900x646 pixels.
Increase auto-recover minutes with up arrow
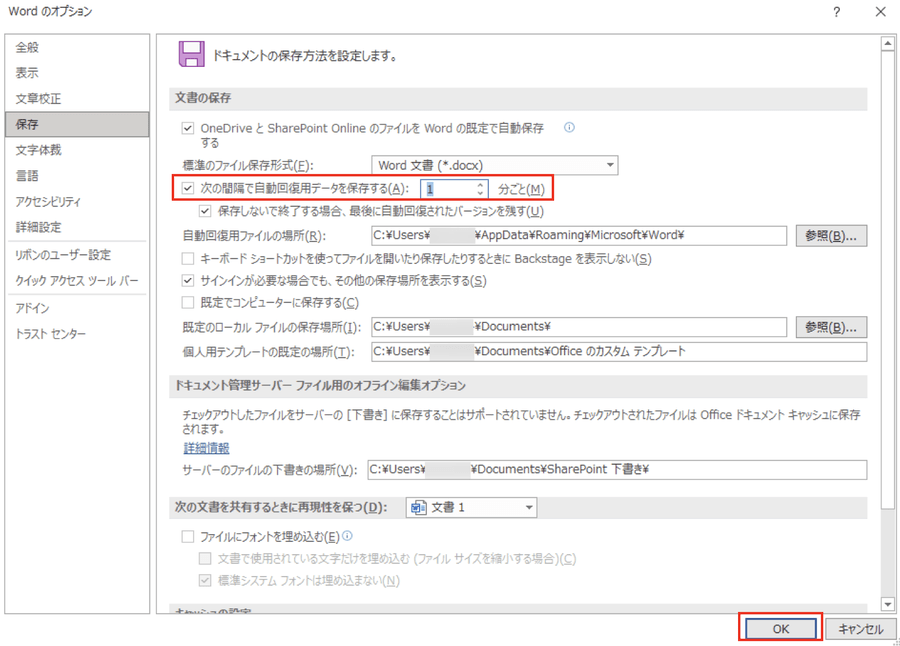(x=480, y=184)
